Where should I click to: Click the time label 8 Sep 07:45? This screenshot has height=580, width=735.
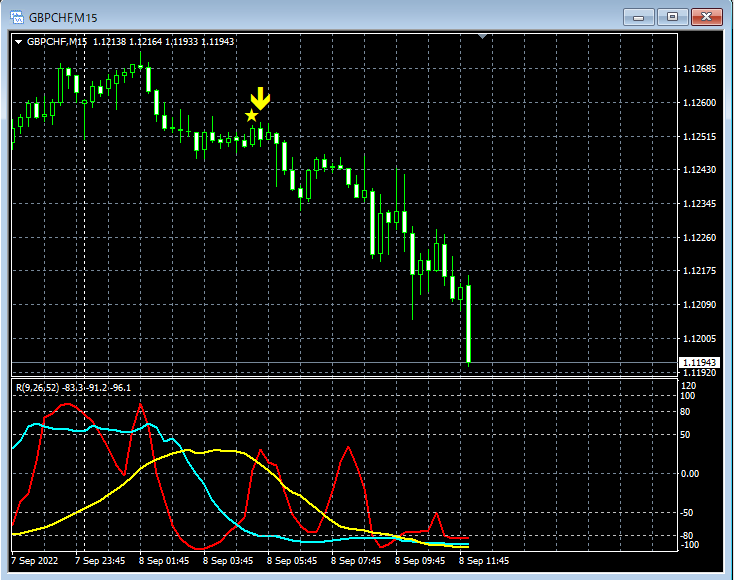(356, 561)
